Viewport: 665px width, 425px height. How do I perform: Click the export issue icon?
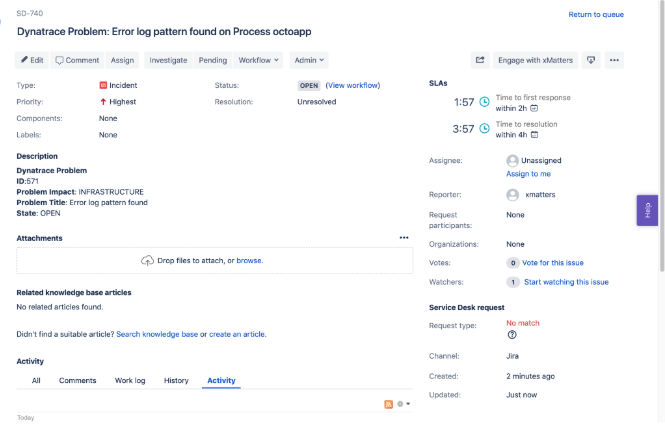(x=591, y=60)
